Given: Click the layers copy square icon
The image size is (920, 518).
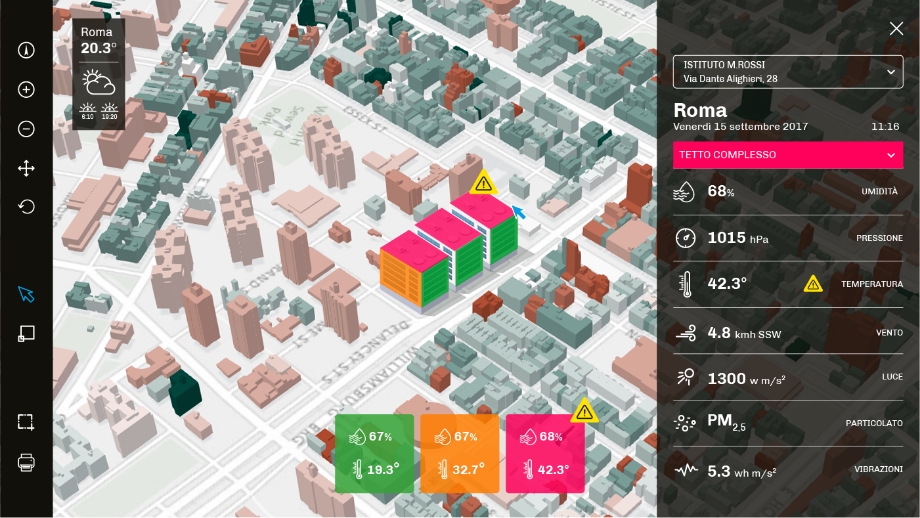Looking at the screenshot, I should (x=26, y=334).
